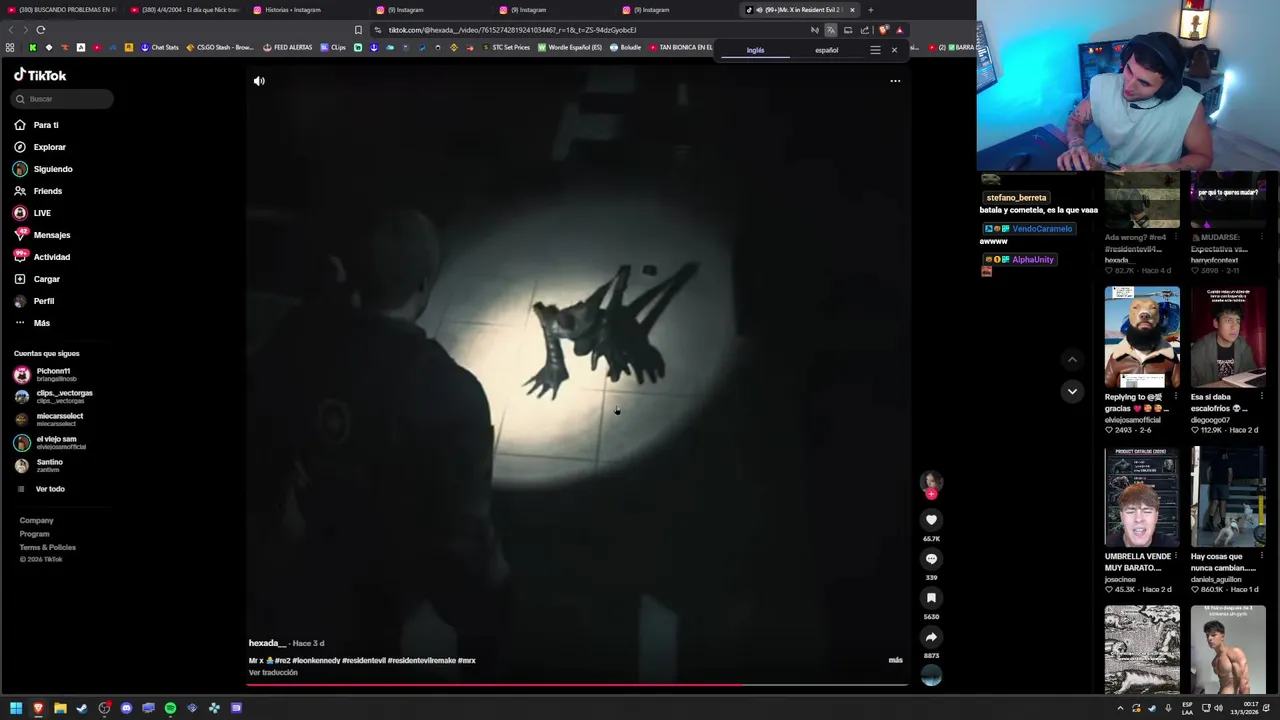The height and width of the screenshot is (720, 1280).
Task: Go to the TikTok logo home
Action: 40,75
